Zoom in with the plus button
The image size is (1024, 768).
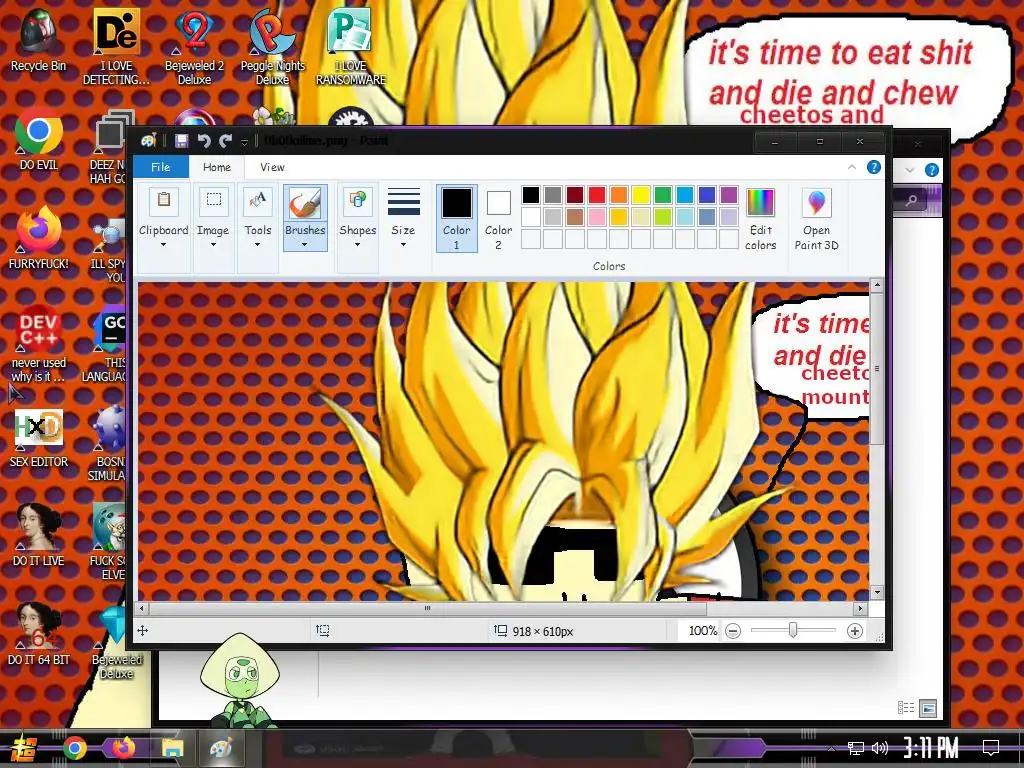pos(854,631)
